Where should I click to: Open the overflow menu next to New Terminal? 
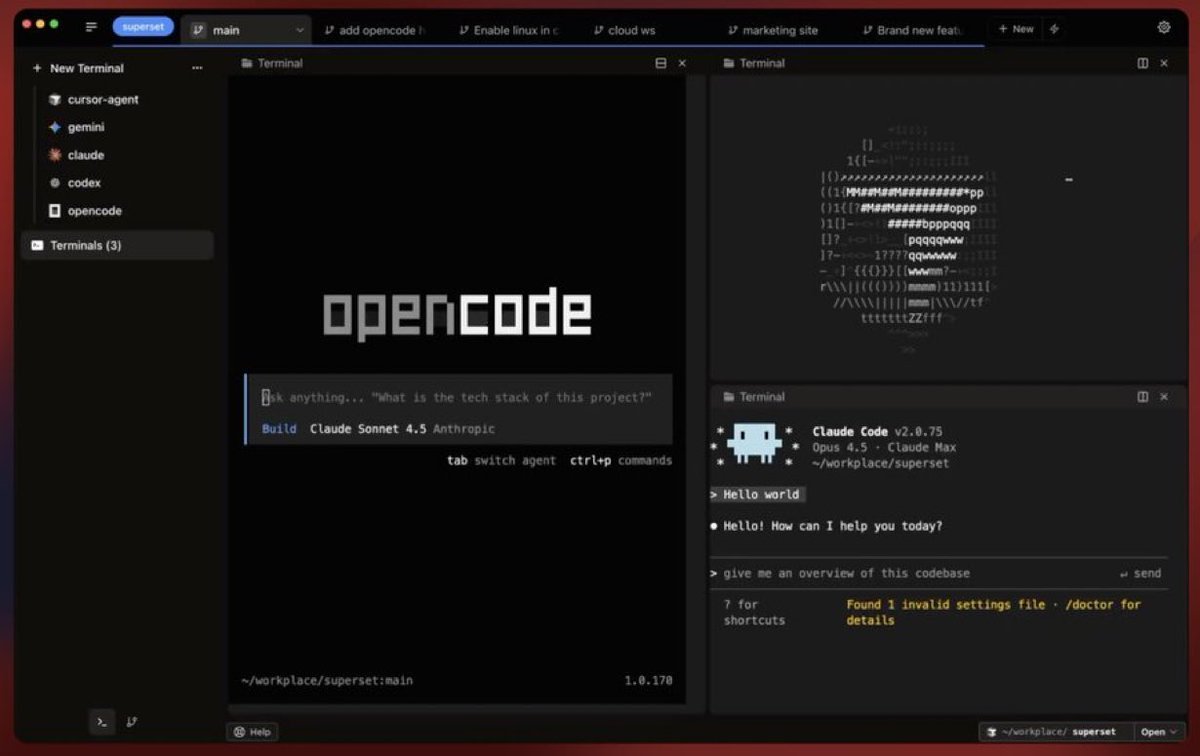197,68
